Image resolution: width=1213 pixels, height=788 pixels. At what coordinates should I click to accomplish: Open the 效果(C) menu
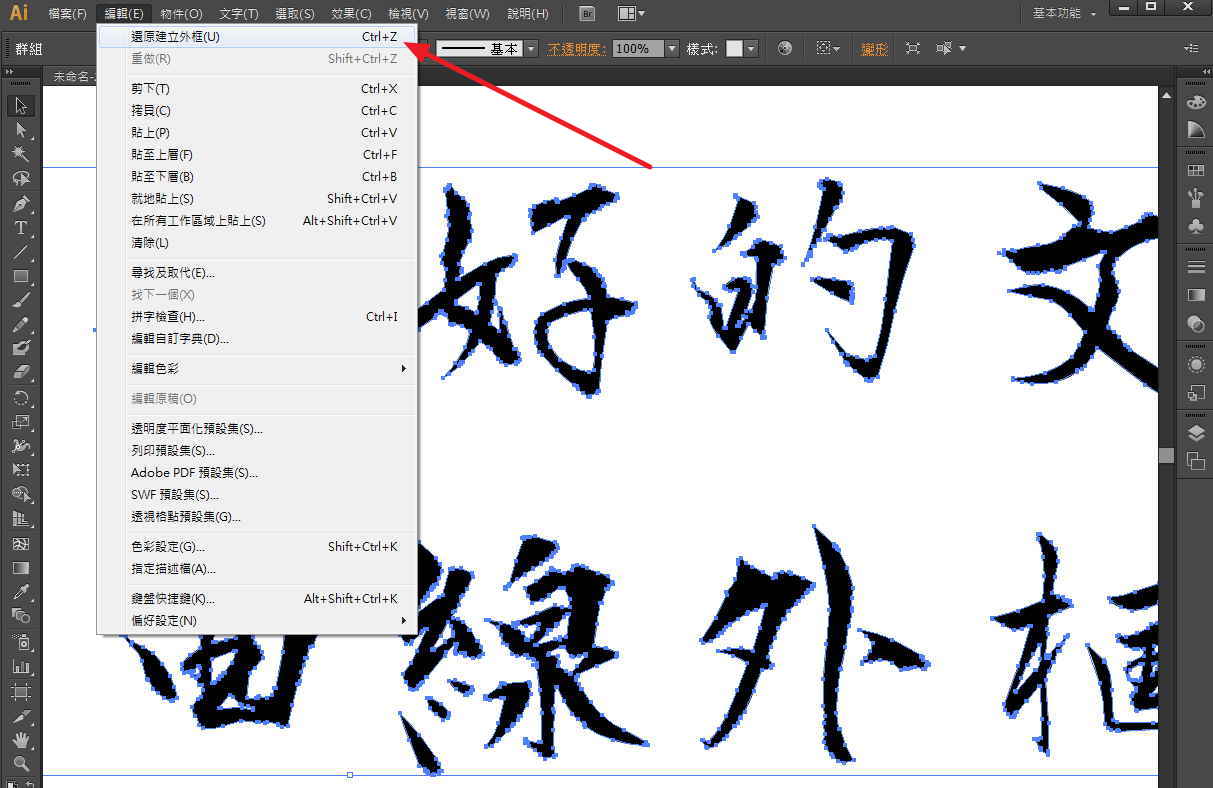[x=351, y=14]
